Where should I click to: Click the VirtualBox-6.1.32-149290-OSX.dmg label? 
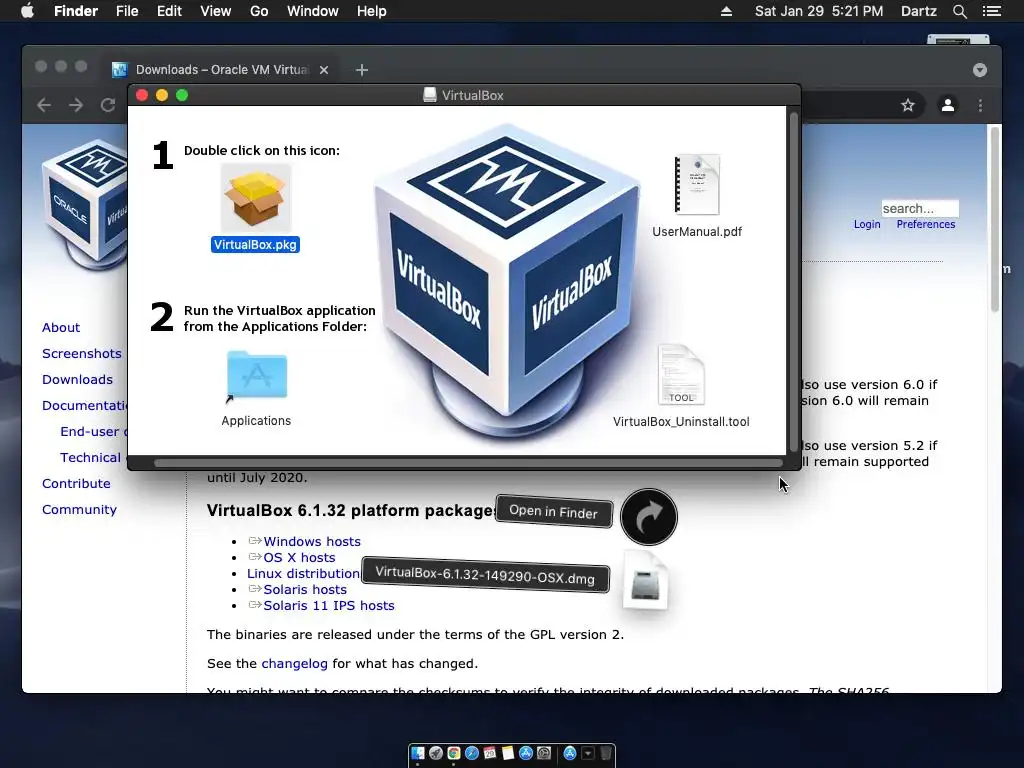coord(485,576)
